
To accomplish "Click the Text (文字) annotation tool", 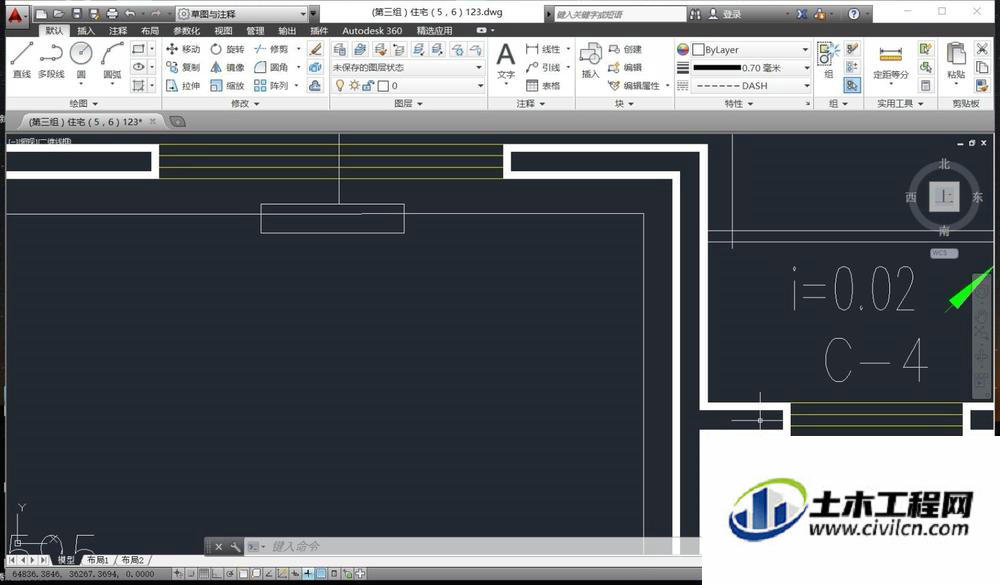I will [506, 61].
